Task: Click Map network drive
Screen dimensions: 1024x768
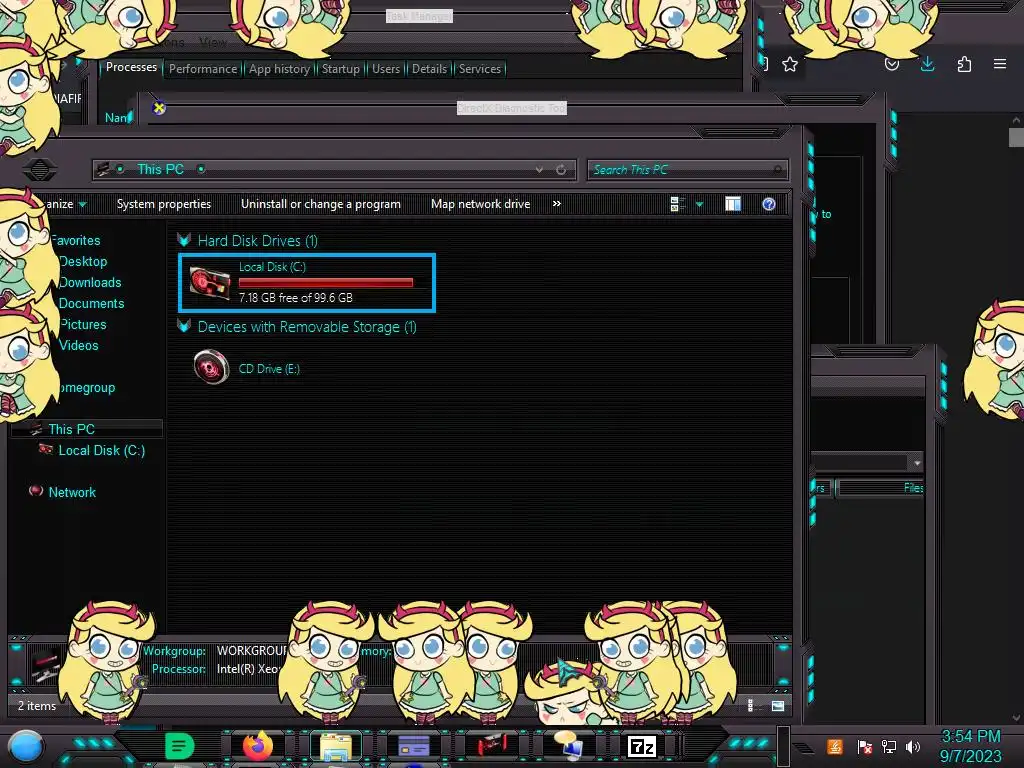Action: 481,204
